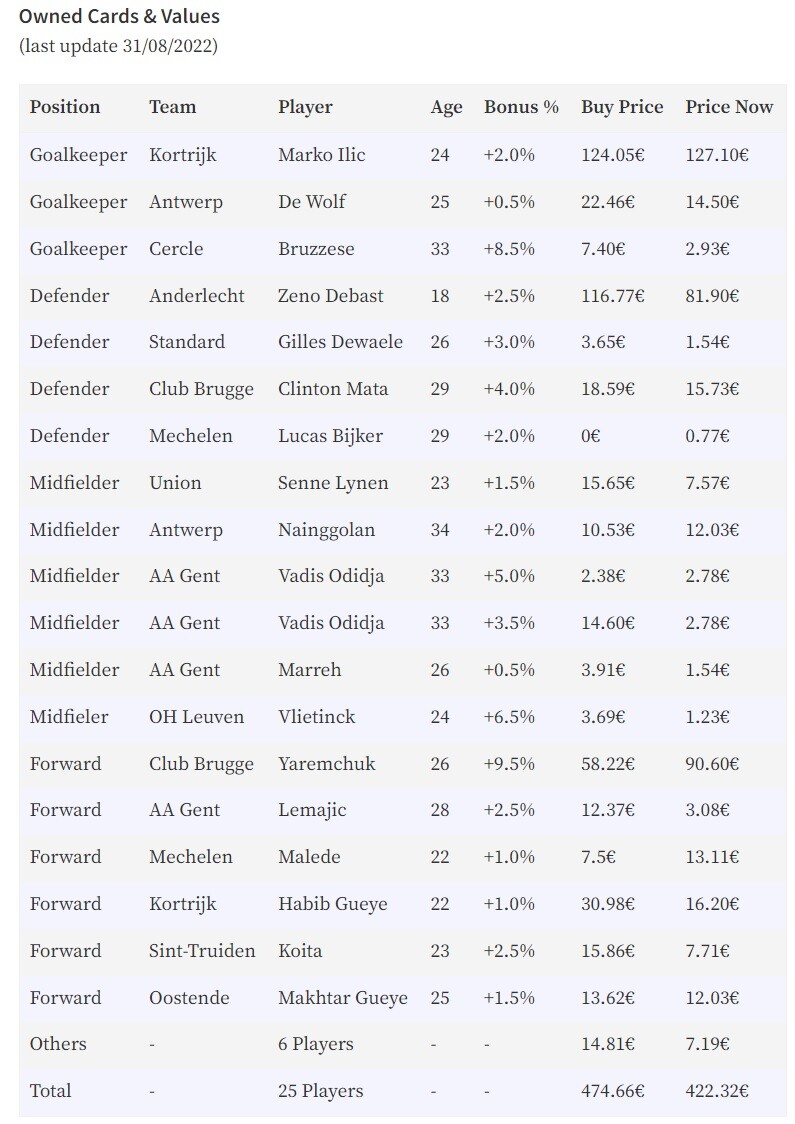This screenshot has height=1124, width=795.
Task: Select the OH Leuven team cell
Action: pyautogui.click(x=196, y=716)
